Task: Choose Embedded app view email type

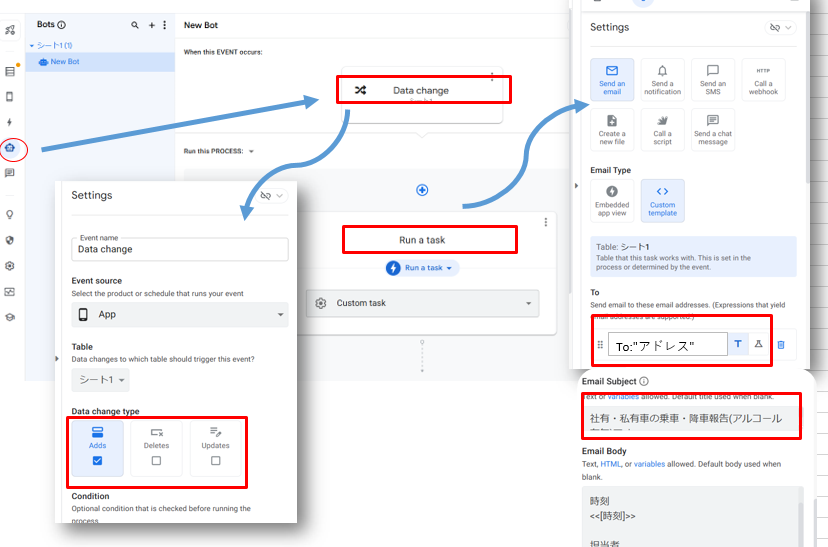Action: coord(612,201)
